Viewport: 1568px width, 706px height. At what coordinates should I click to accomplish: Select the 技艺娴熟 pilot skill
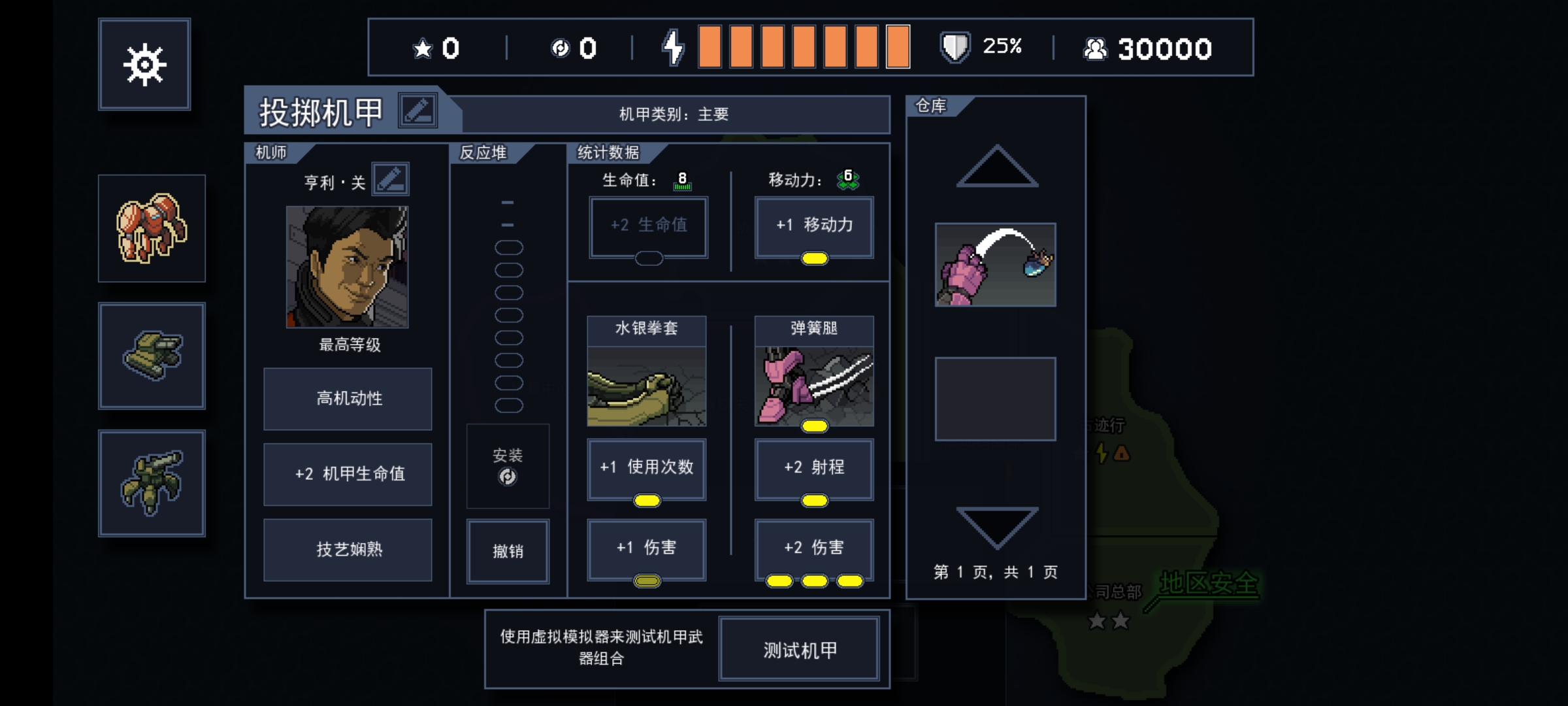[348, 550]
